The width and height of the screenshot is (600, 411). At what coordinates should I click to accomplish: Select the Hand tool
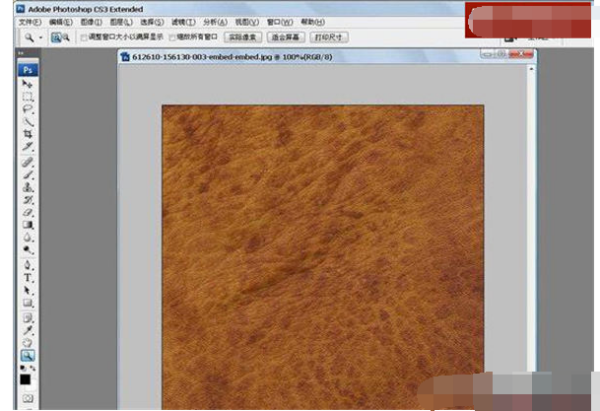tap(28, 343)
